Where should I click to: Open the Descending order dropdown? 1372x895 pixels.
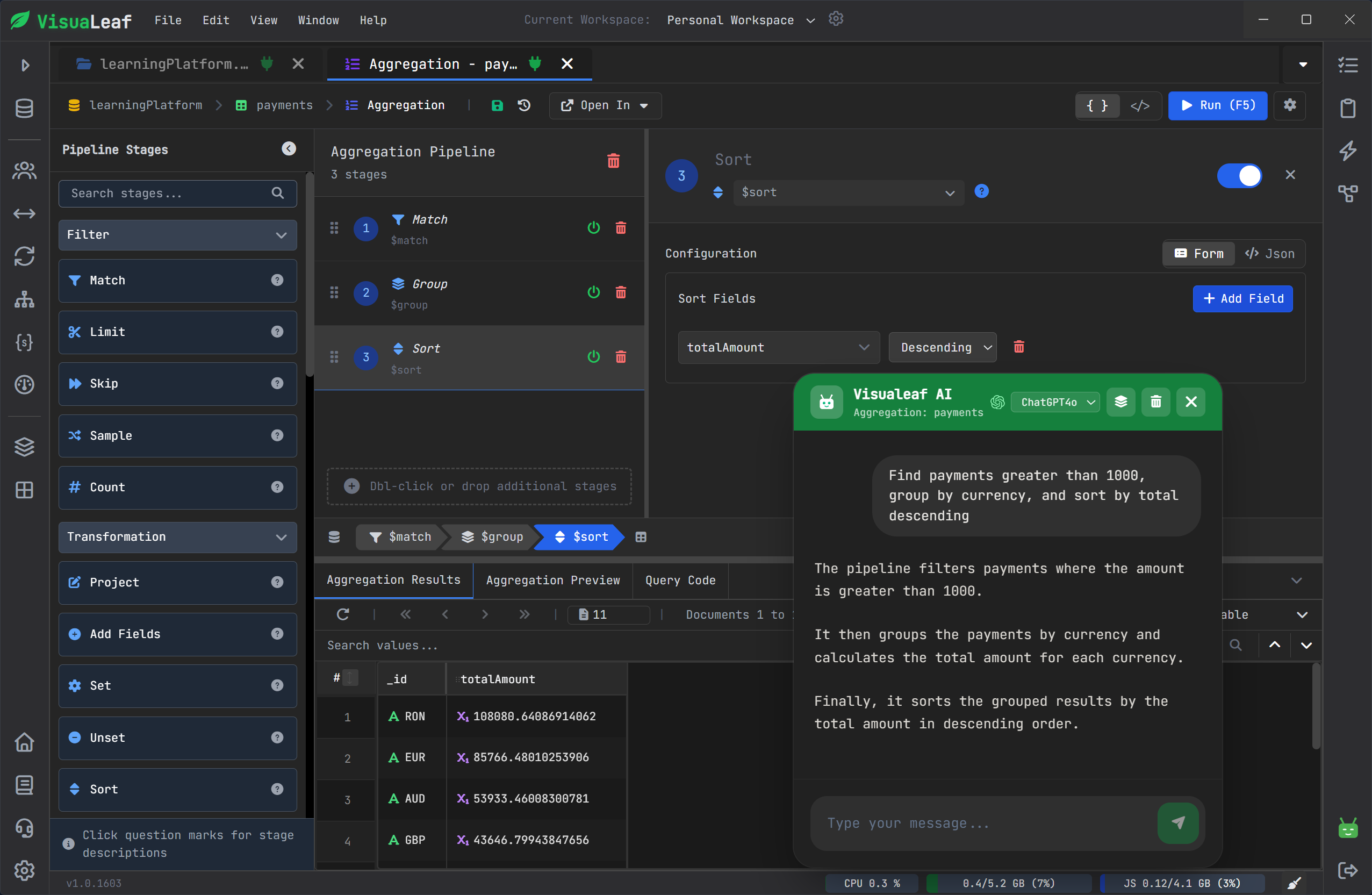coord(942,347)
